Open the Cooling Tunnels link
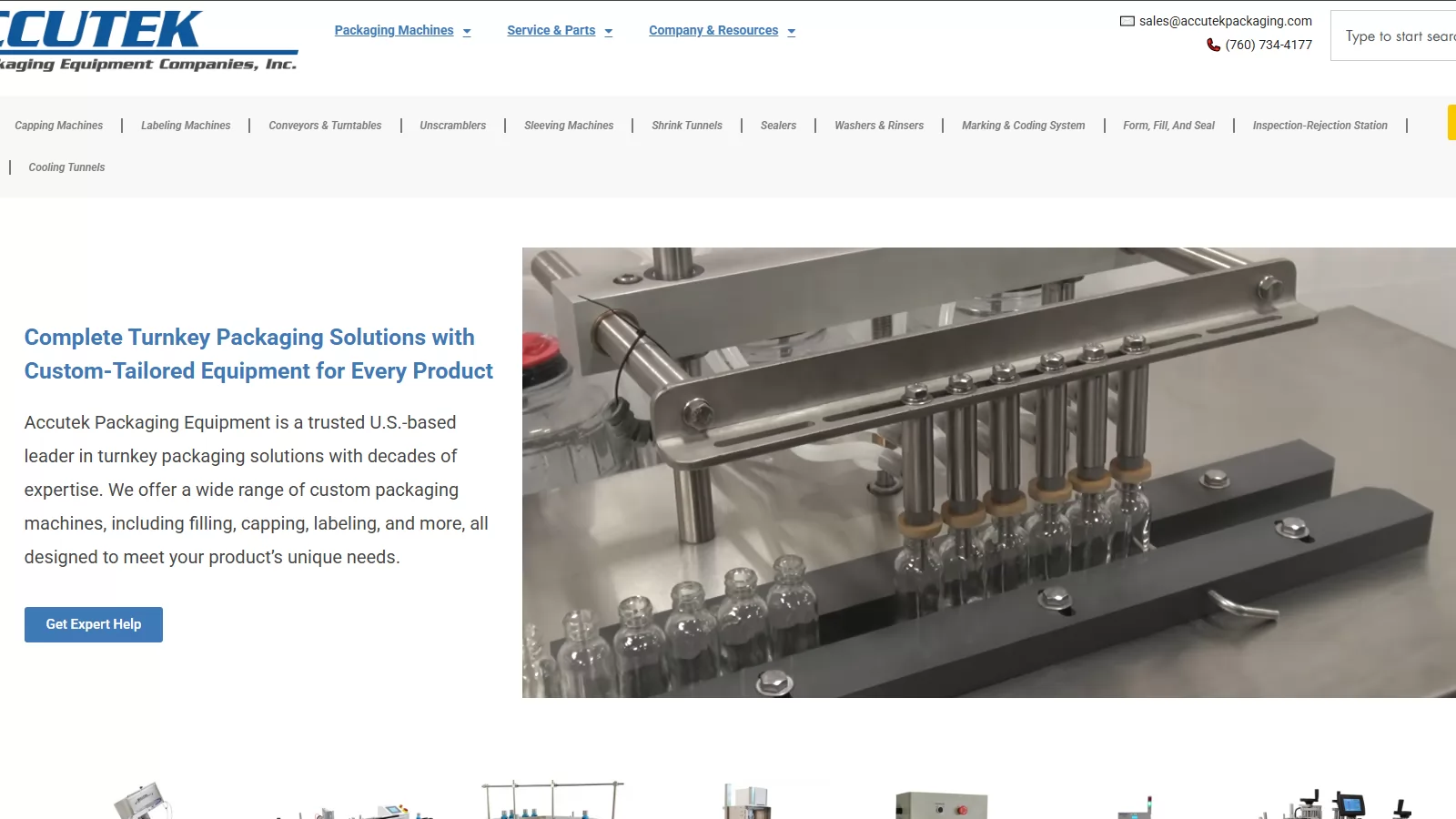This screenshot has height=819, width=1456. pos(66,167)
